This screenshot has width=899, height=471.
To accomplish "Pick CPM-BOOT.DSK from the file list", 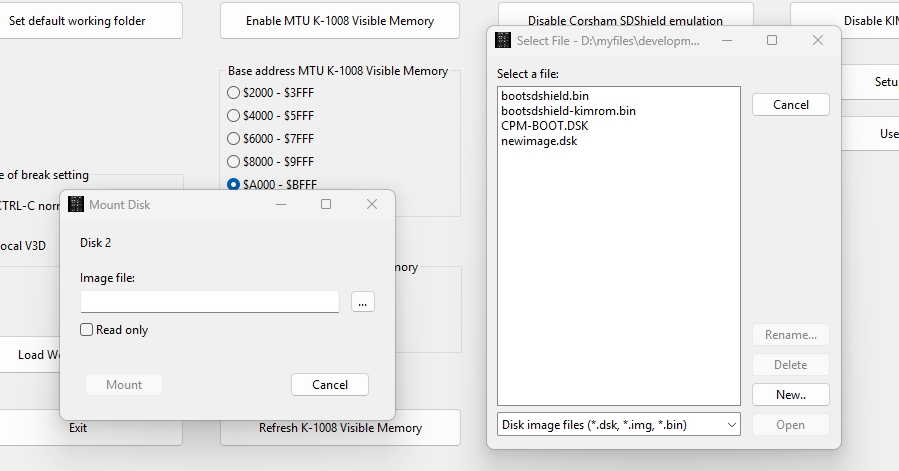I will tap(544, 126).
